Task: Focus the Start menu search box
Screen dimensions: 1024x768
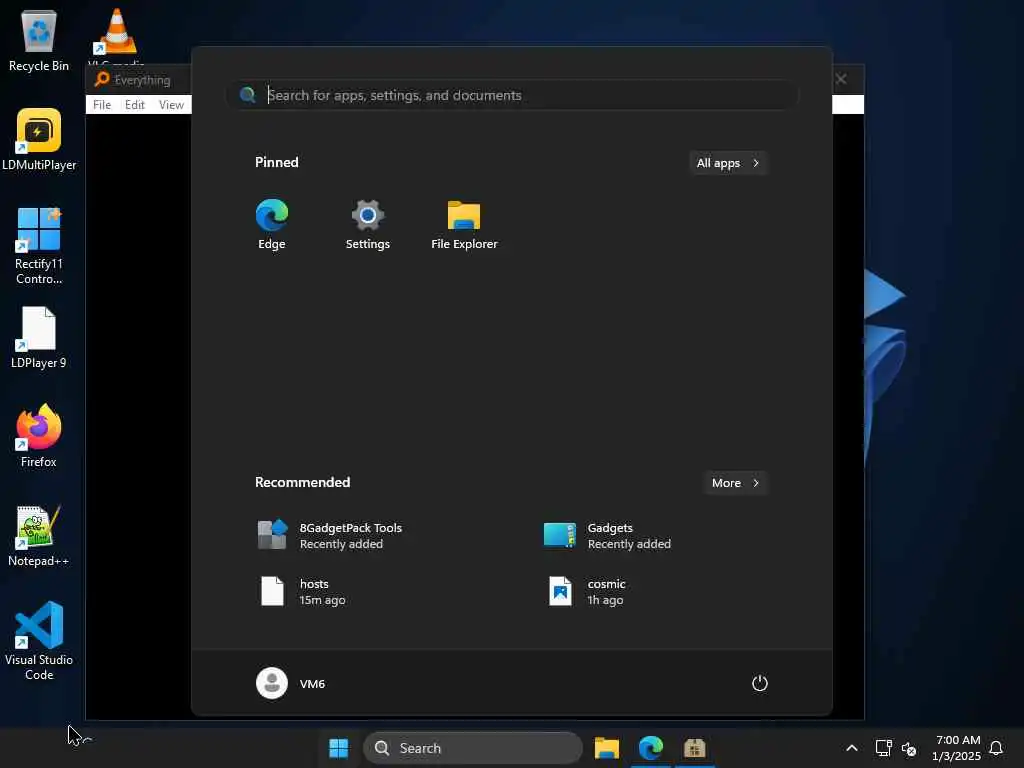Action: tap(513, 95)
